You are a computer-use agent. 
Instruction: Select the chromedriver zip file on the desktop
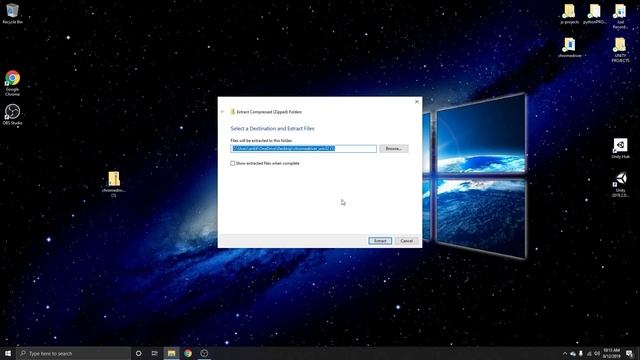click(x=113, y=184)
